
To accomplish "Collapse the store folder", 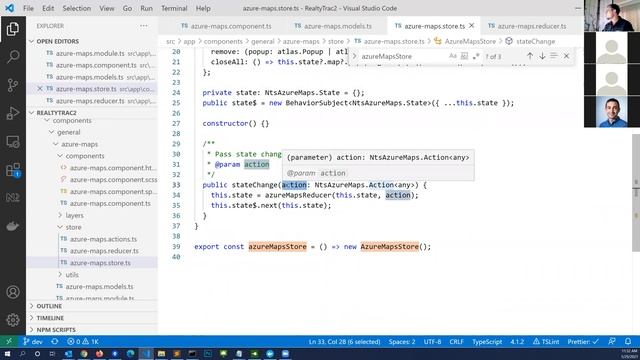I will click(x=60, y=227).
